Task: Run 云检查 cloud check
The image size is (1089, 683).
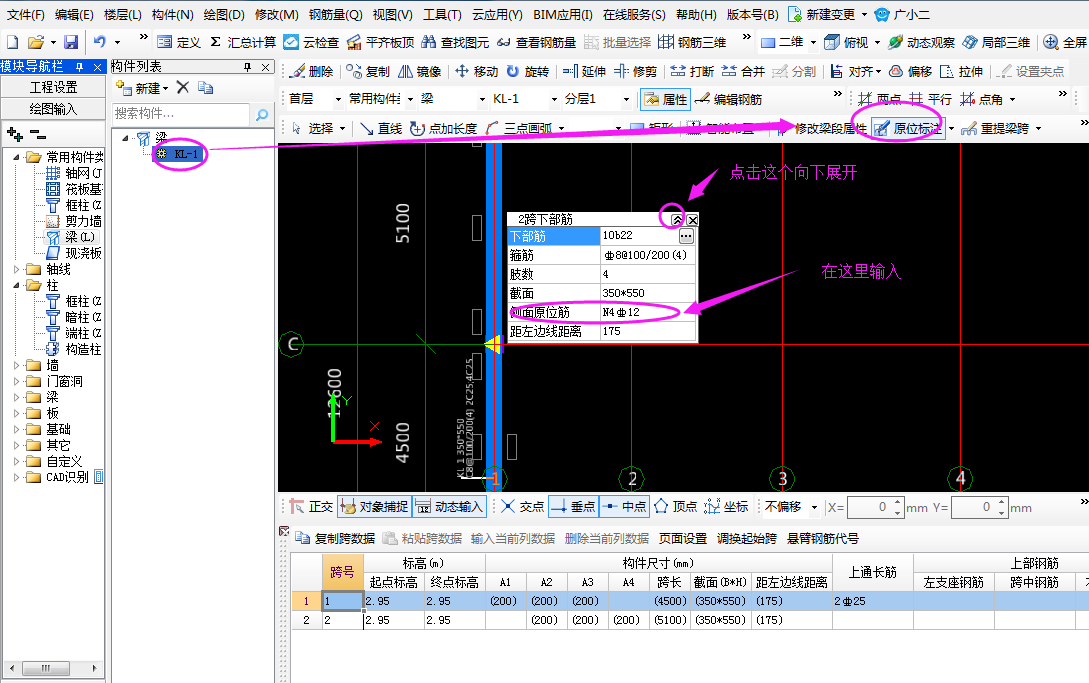Action: 311,42
